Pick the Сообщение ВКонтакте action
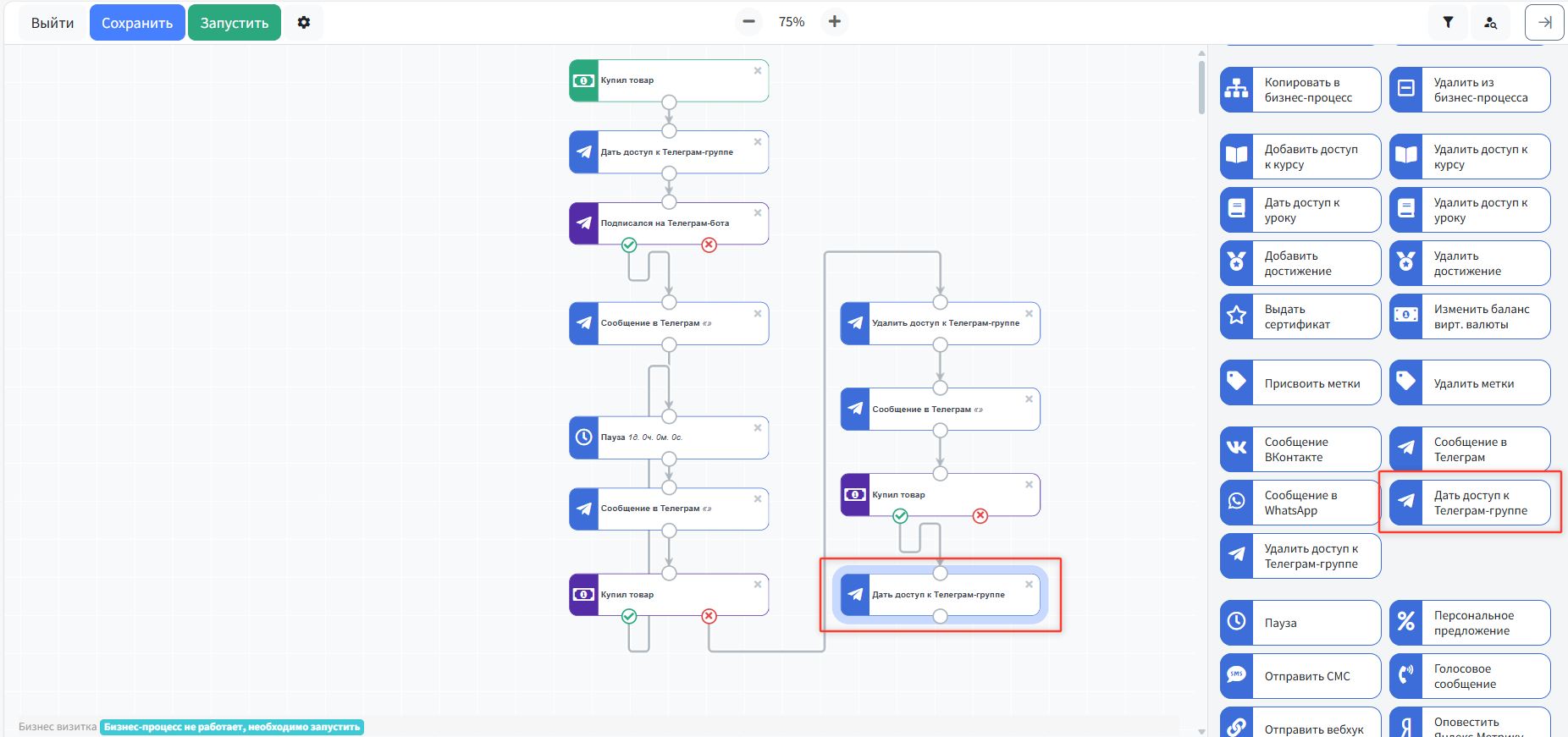 click(x=1300, y=449)
